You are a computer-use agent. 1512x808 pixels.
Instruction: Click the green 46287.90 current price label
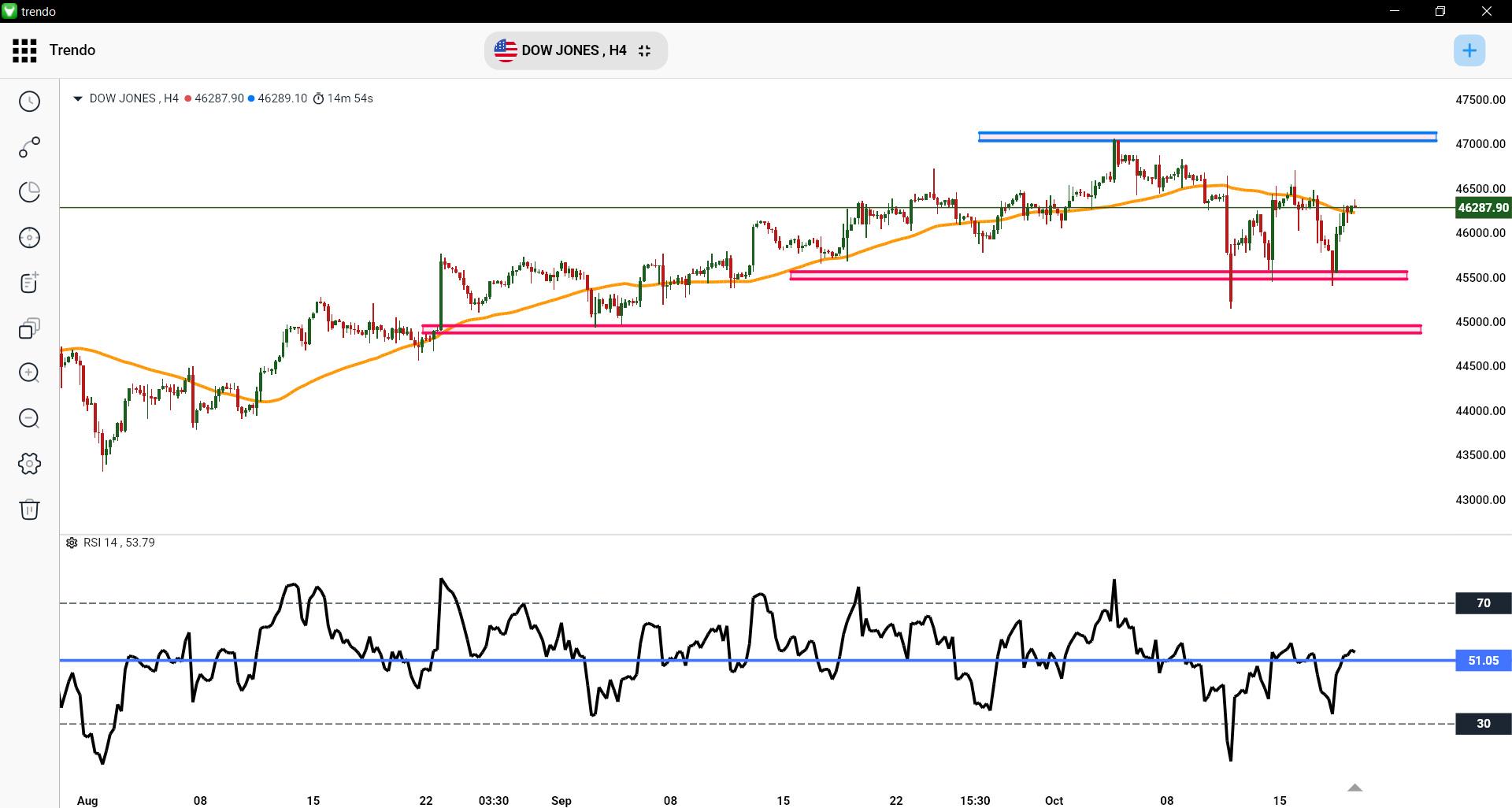pos(1483,208)
